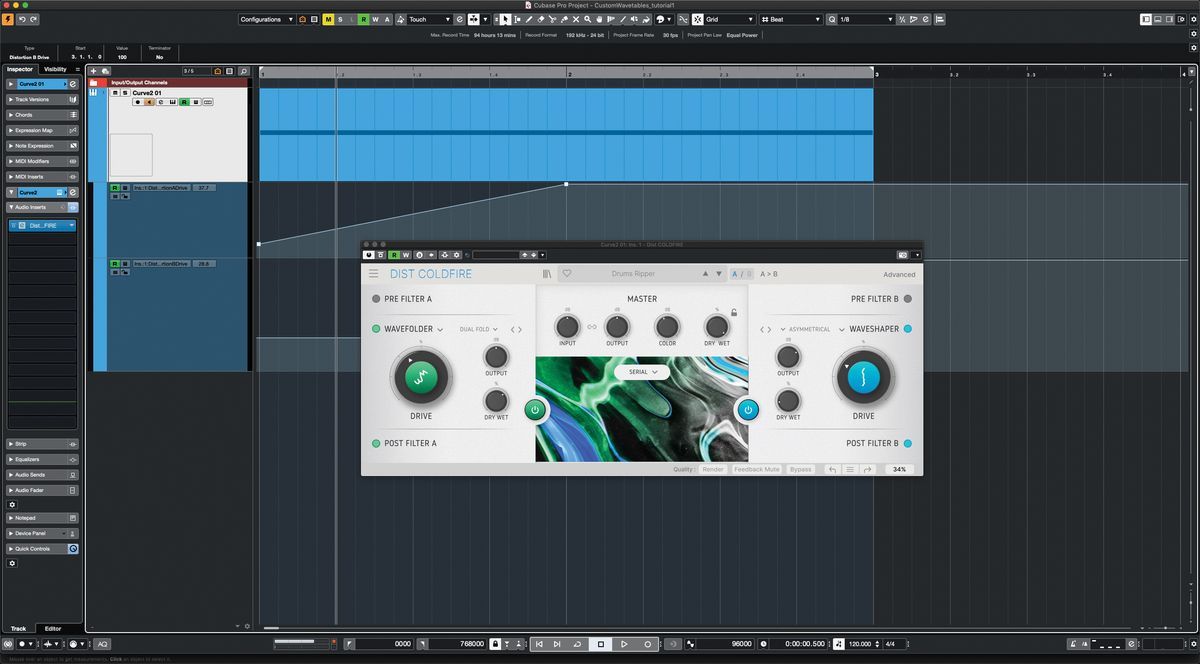Open the Serial routing dropdown in Master

pos(641,371)
